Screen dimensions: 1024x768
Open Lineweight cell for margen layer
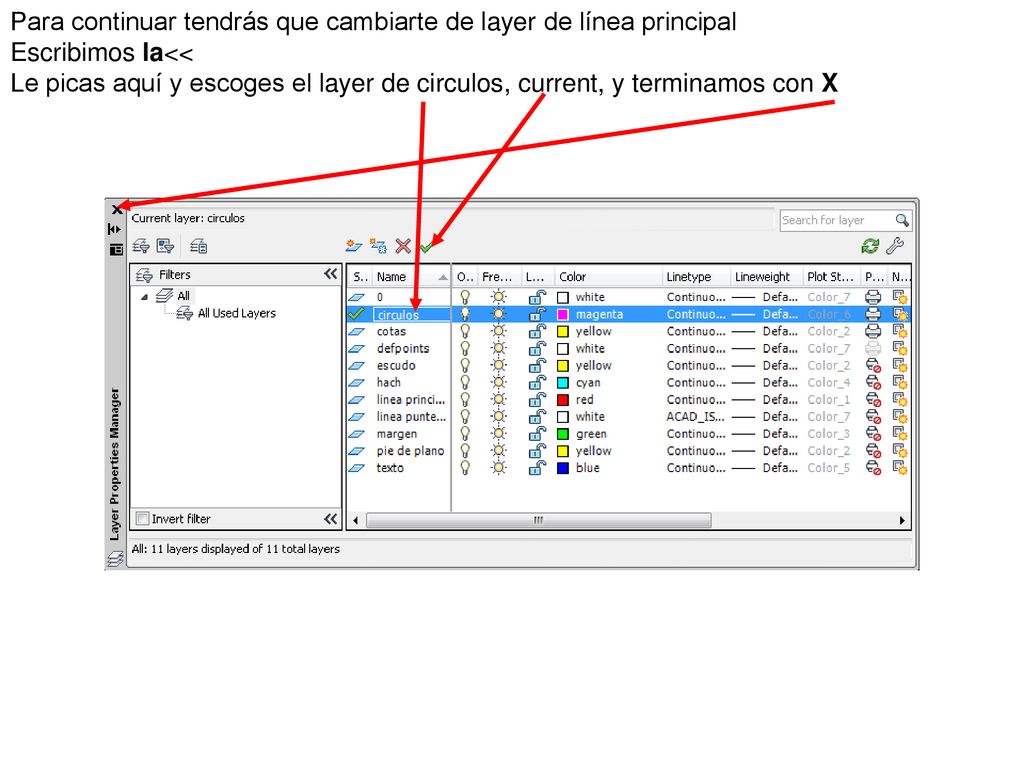click(x=765, y=434)
